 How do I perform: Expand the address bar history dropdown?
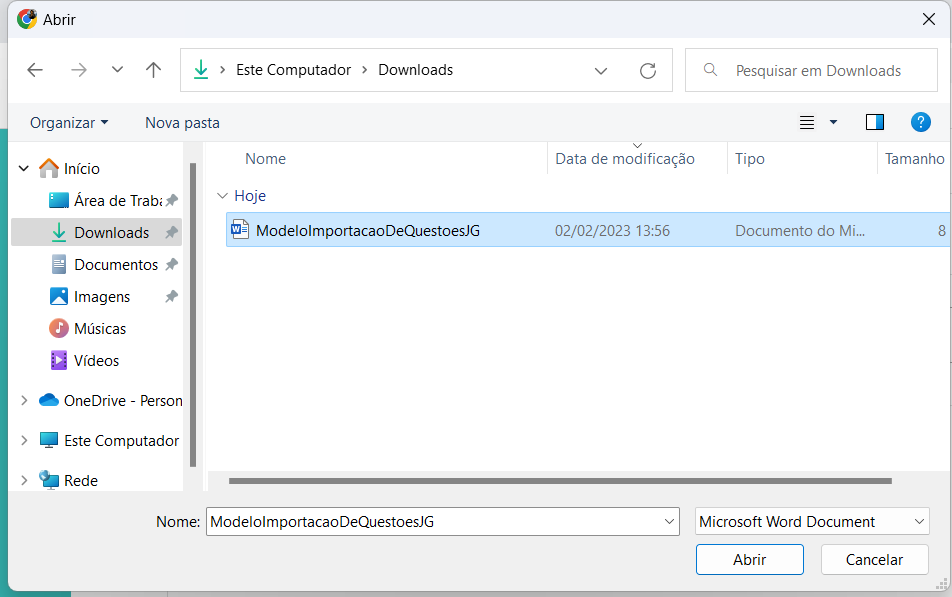tap(601, 71)
